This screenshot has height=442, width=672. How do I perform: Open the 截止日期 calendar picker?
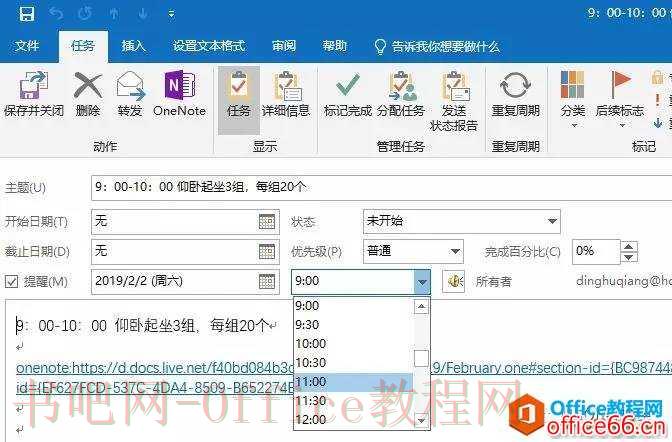click(x=267, y=252)
